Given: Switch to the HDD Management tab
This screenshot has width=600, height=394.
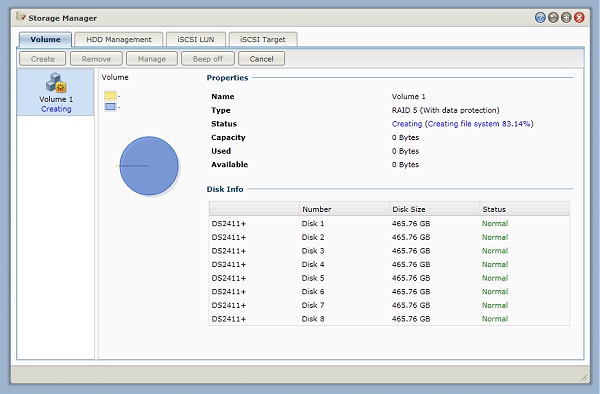Looking at the screenshot, I should pyautogui.click(x=119, y=39).
